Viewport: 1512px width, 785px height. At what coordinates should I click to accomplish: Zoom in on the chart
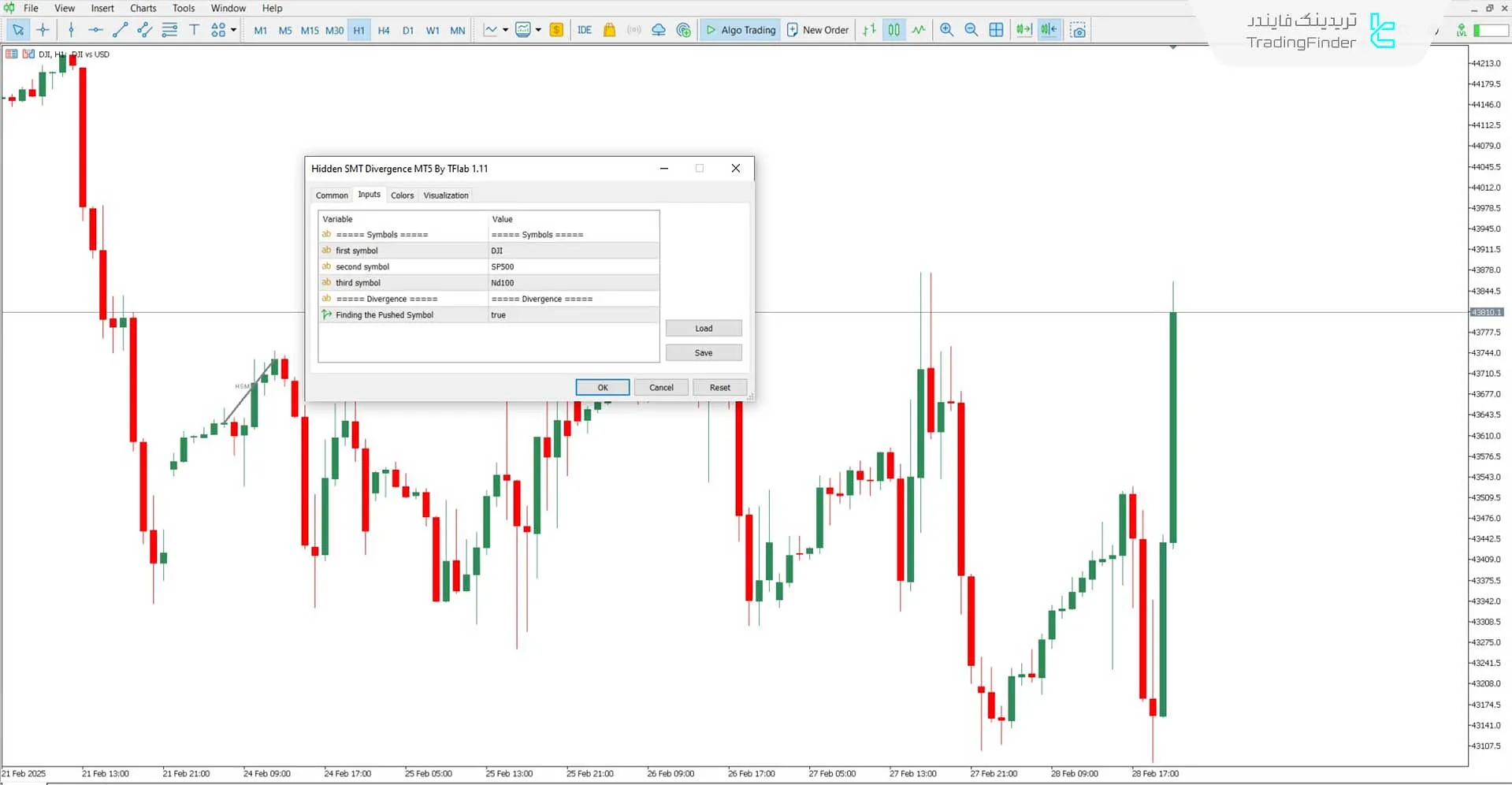[x=946, y=30]
